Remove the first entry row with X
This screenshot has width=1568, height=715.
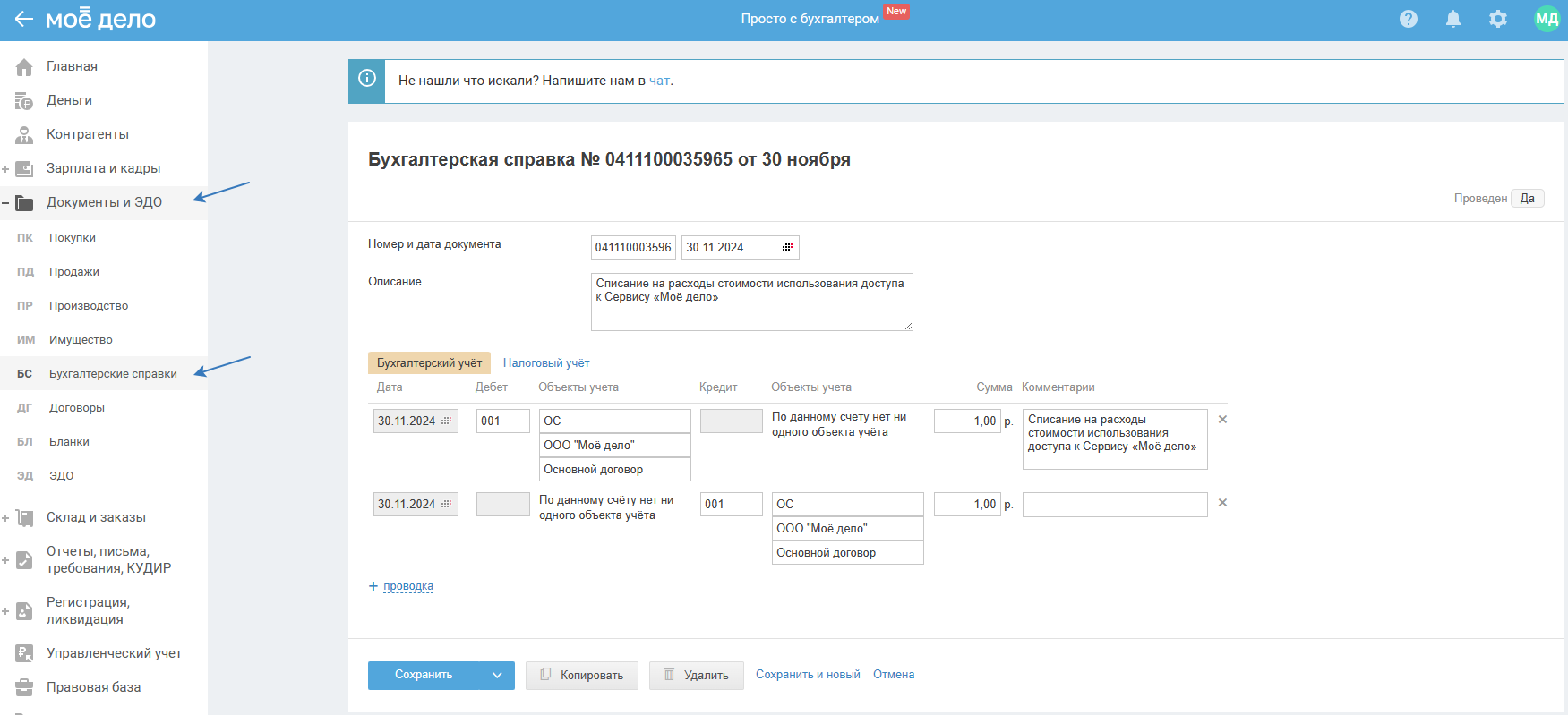(x=1222, y=420)
